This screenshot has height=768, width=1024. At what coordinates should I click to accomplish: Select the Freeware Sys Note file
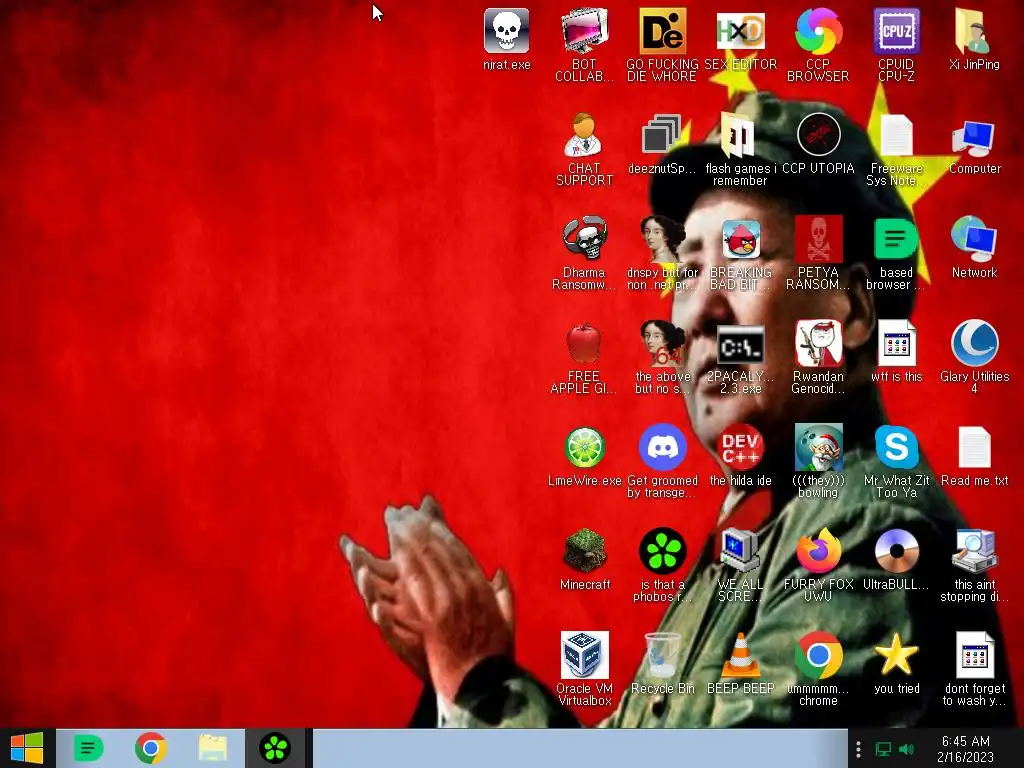[x=896, y=135]
